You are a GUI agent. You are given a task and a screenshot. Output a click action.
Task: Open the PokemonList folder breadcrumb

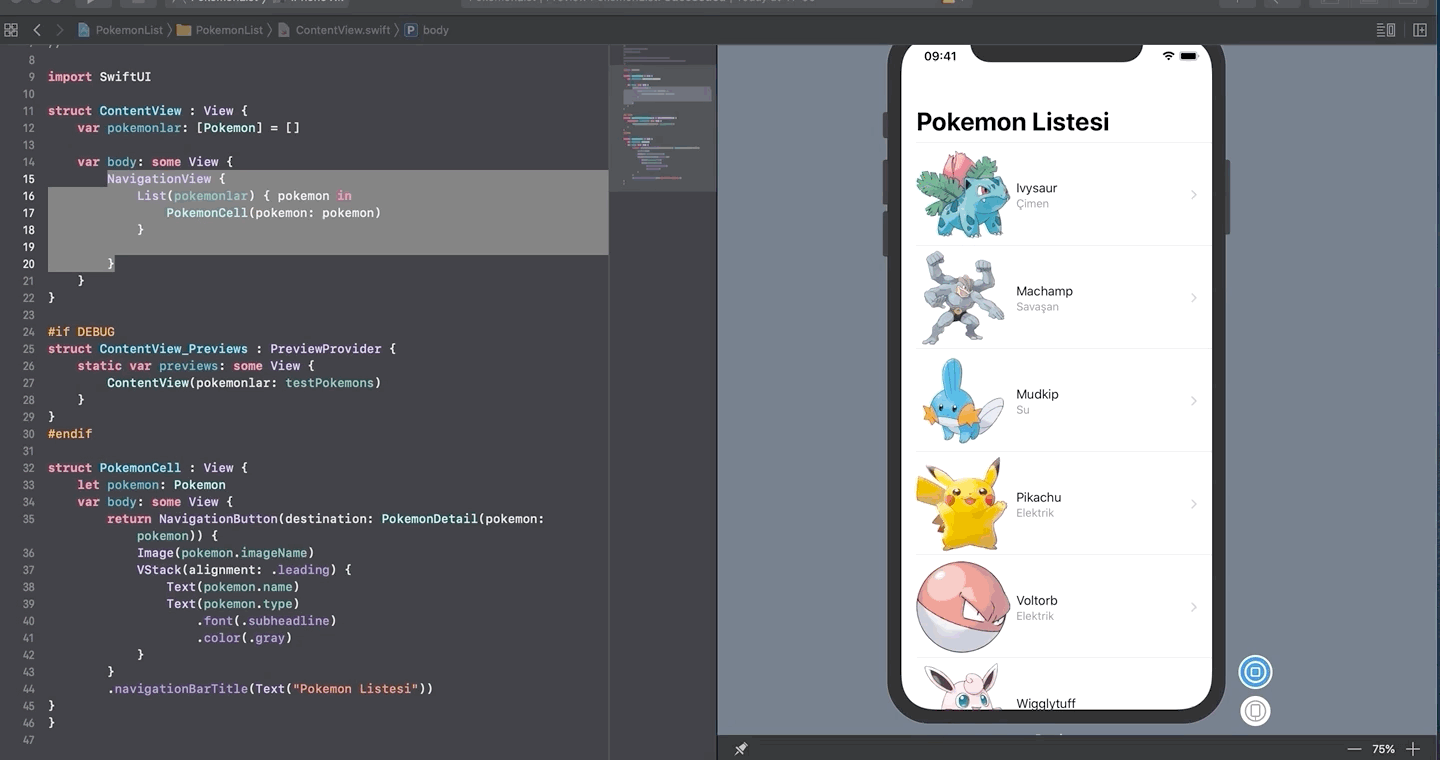pos(220,30)
